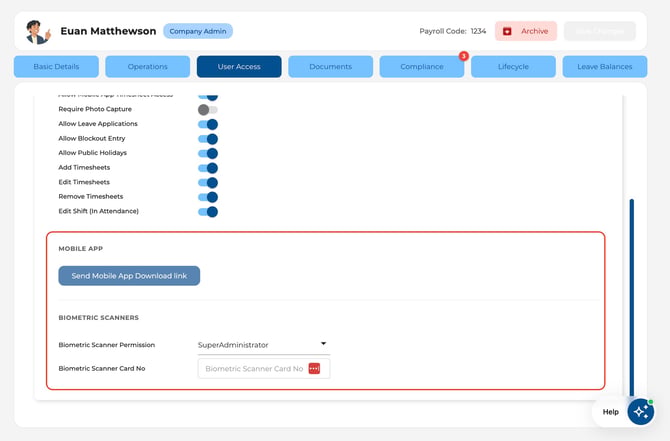Click the vertical blue scrollbar thumb
The image size is (670, 441).
coord(632,298)
